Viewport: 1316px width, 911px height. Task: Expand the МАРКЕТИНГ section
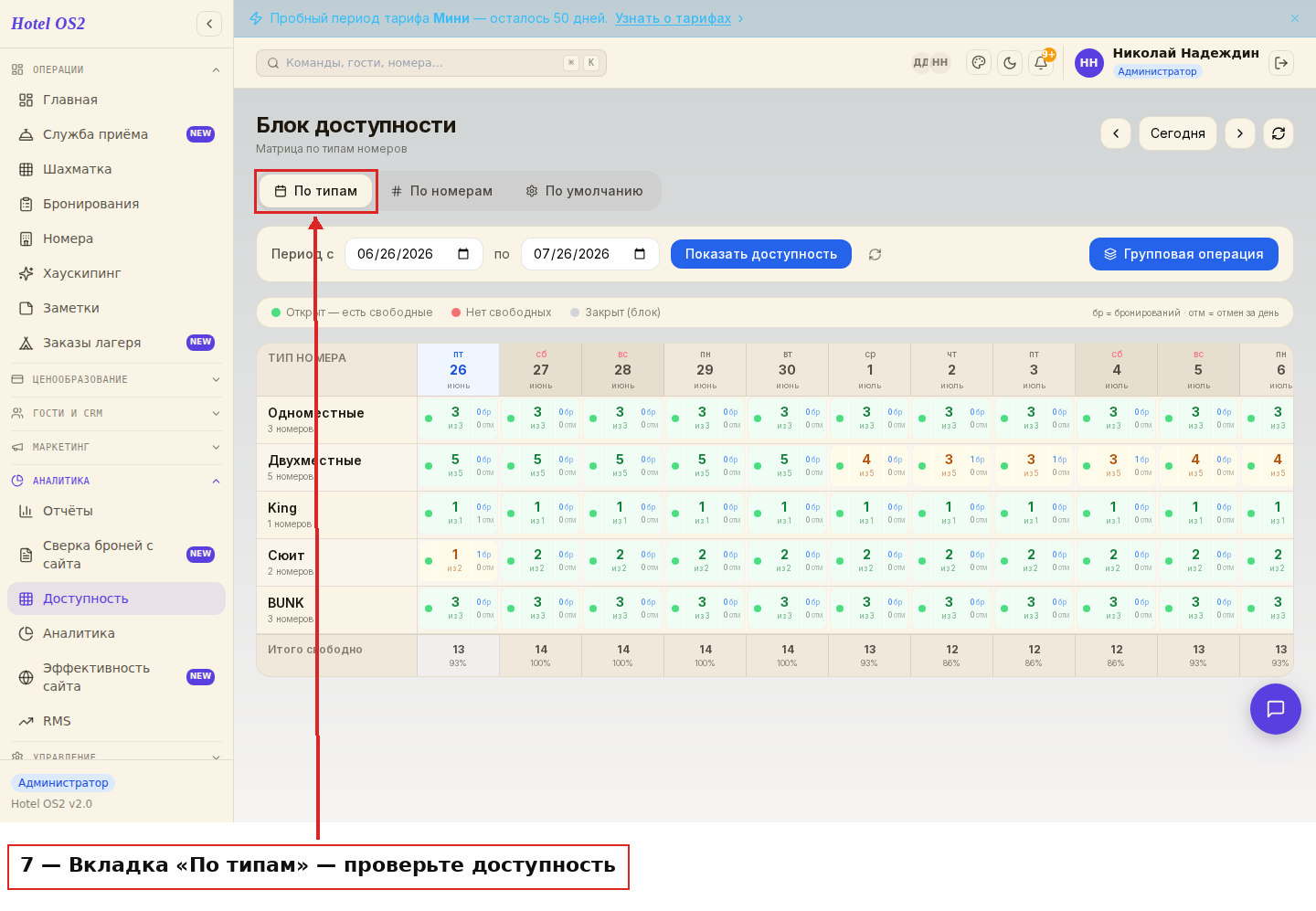116,447
